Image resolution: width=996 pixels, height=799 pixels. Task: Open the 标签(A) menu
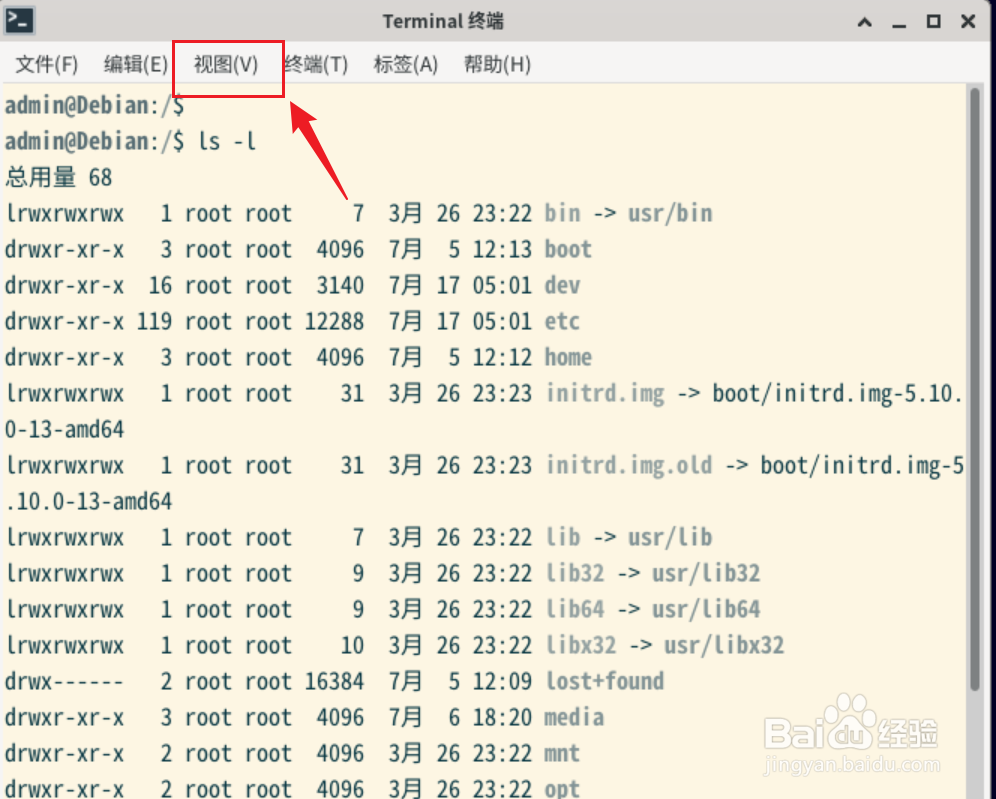click(x=404, y=63)
